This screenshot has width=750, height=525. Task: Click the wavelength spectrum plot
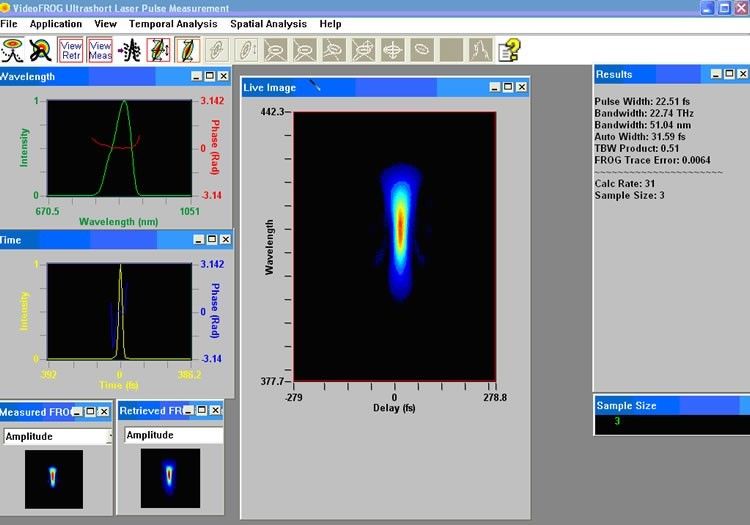pyautogui.click(x=119, y=148)
